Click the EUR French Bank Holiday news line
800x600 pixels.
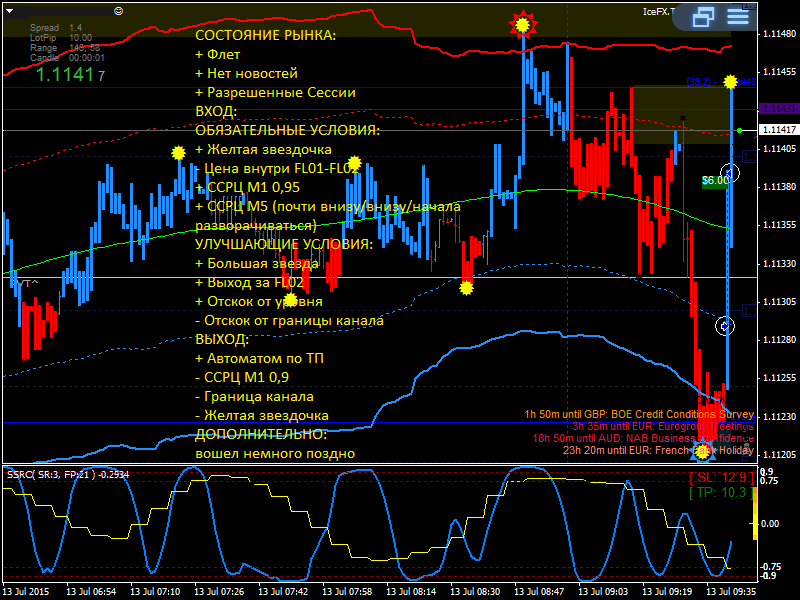pos(659,450)
